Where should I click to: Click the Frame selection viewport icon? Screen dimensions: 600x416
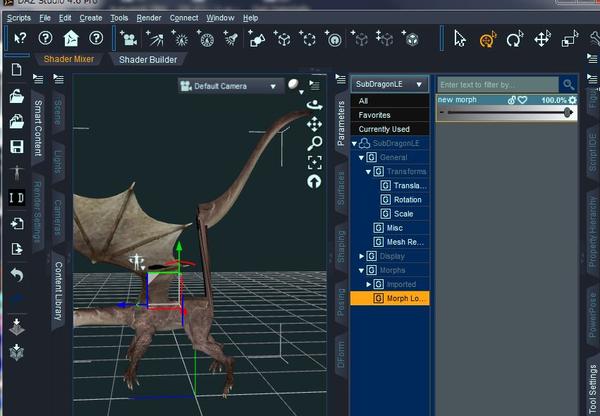click(x=315, y=162)
